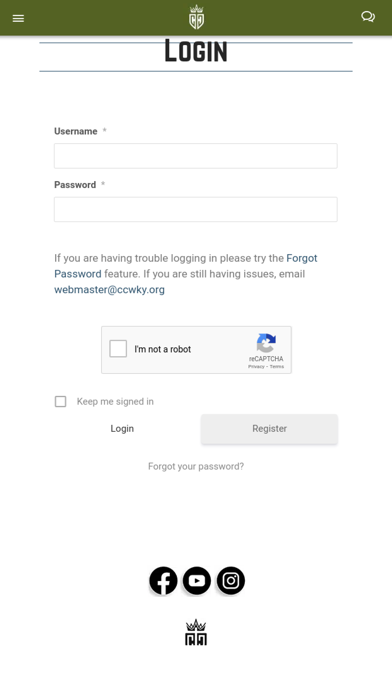Click the Keep me signed in label
This screenshot has width=392, height=696.
tap(115, 402)
